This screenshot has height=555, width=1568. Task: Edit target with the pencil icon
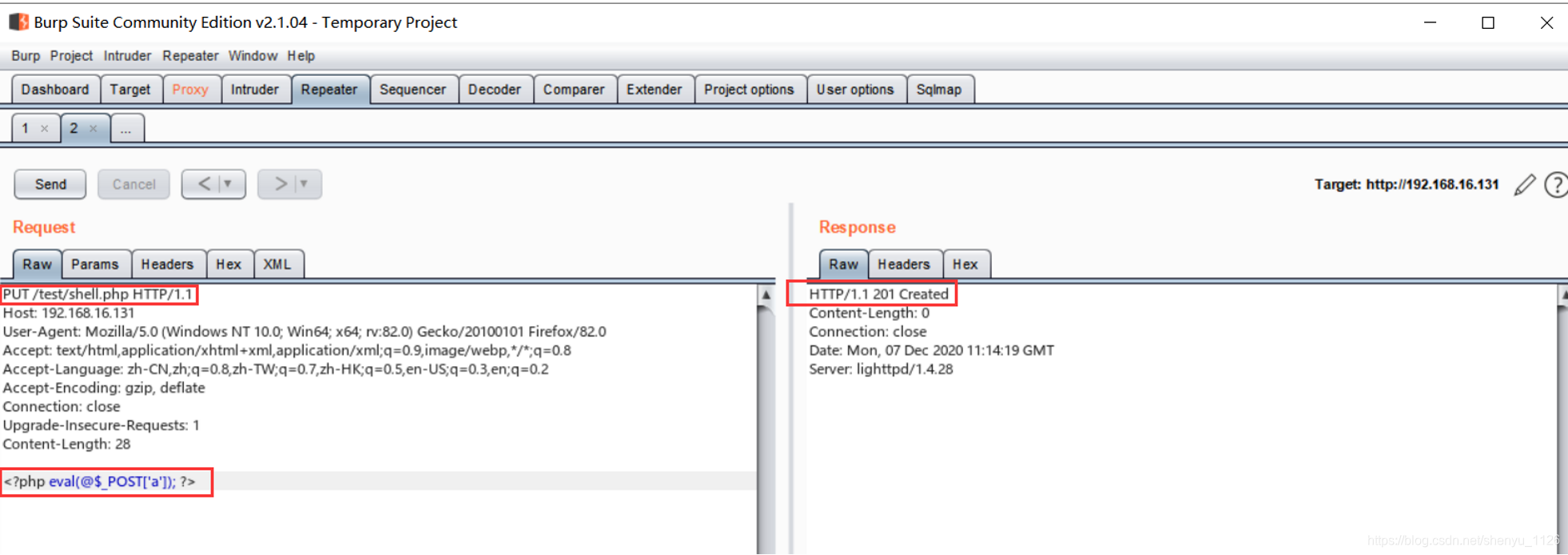tap(1525, 185)
